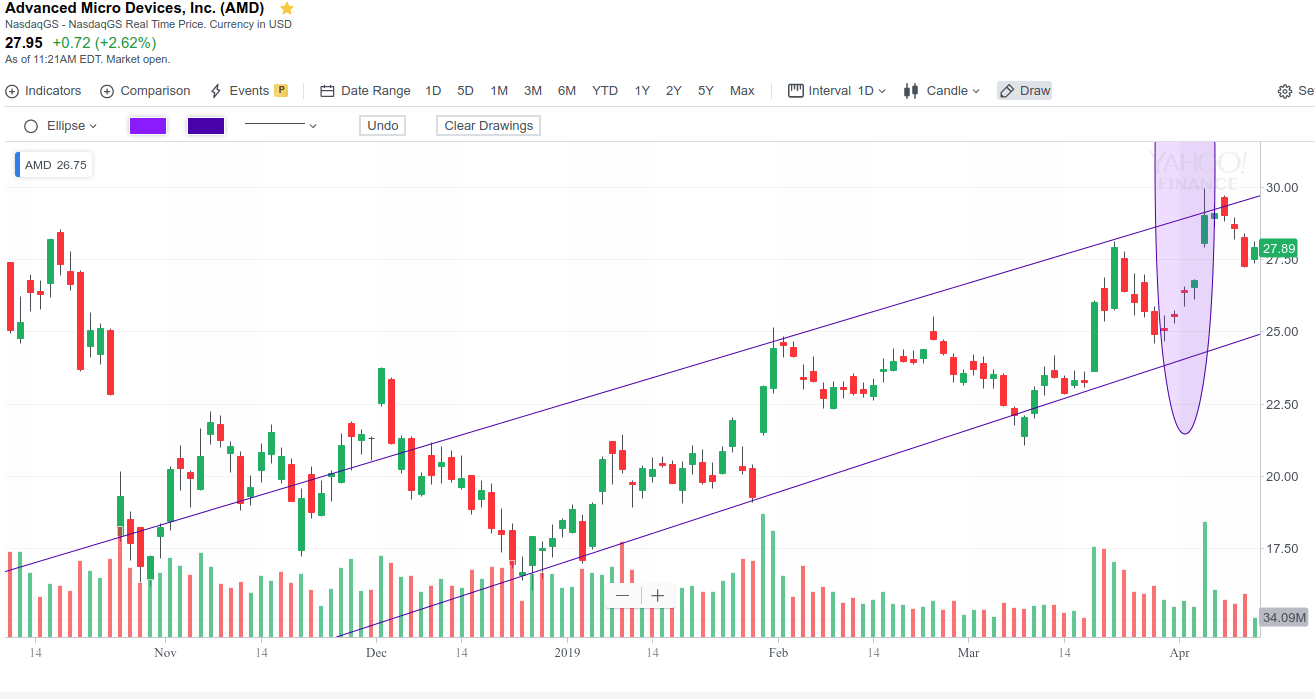The image size is (1315, 699).
Task: Pick the dark indigo line color swatch
Action: 206,126
